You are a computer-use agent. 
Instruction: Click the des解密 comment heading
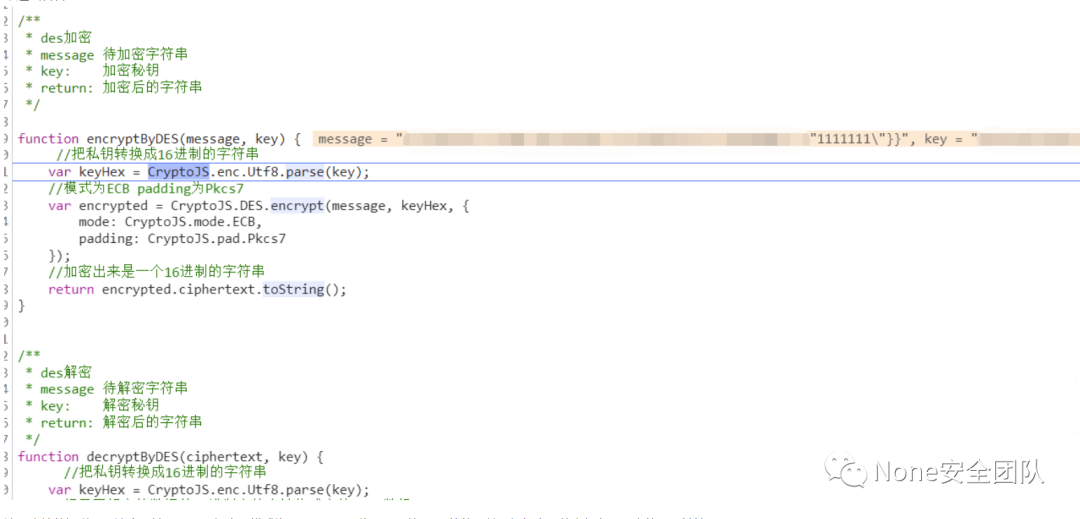point(66,373)
